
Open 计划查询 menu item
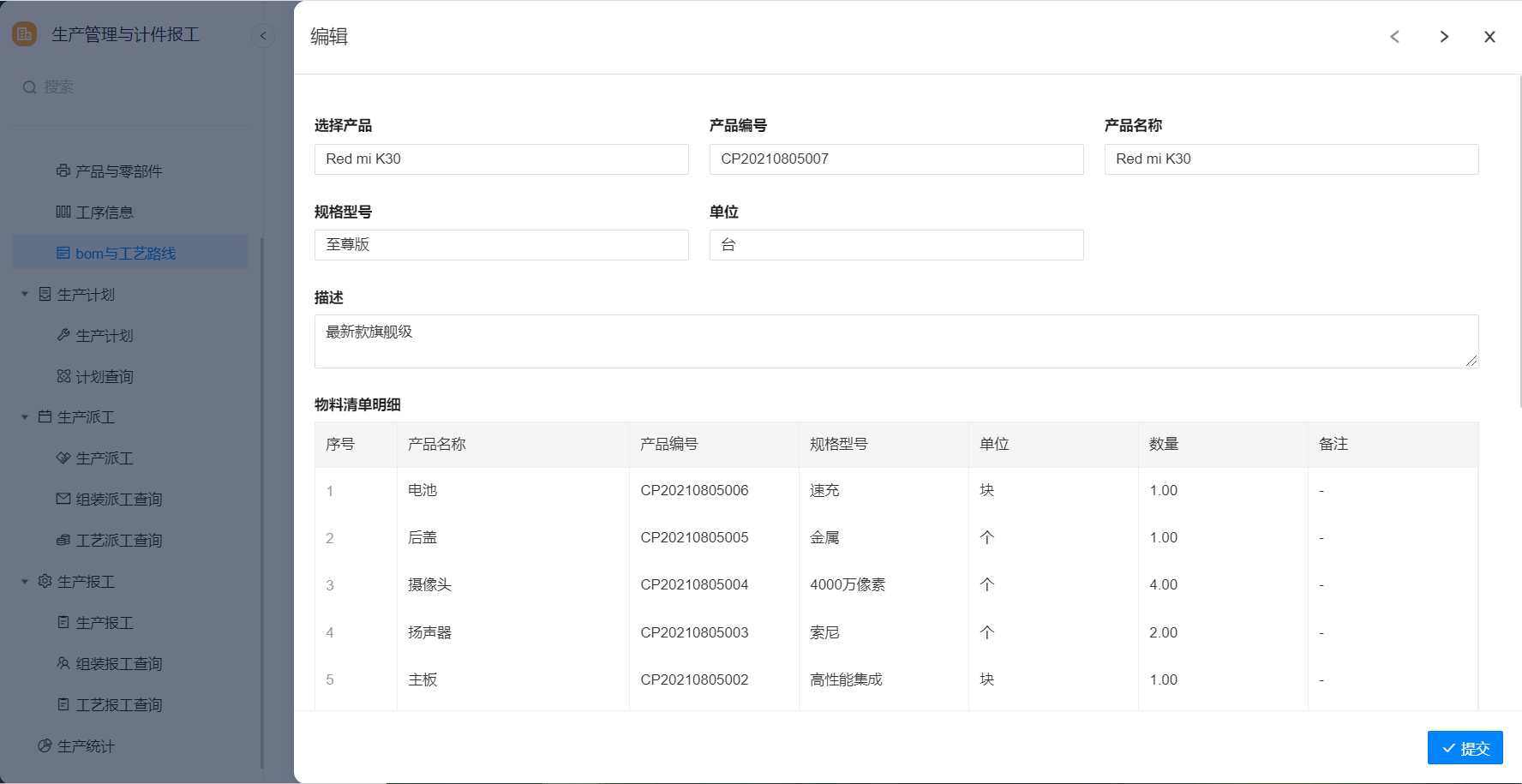(x=130, y=377)
